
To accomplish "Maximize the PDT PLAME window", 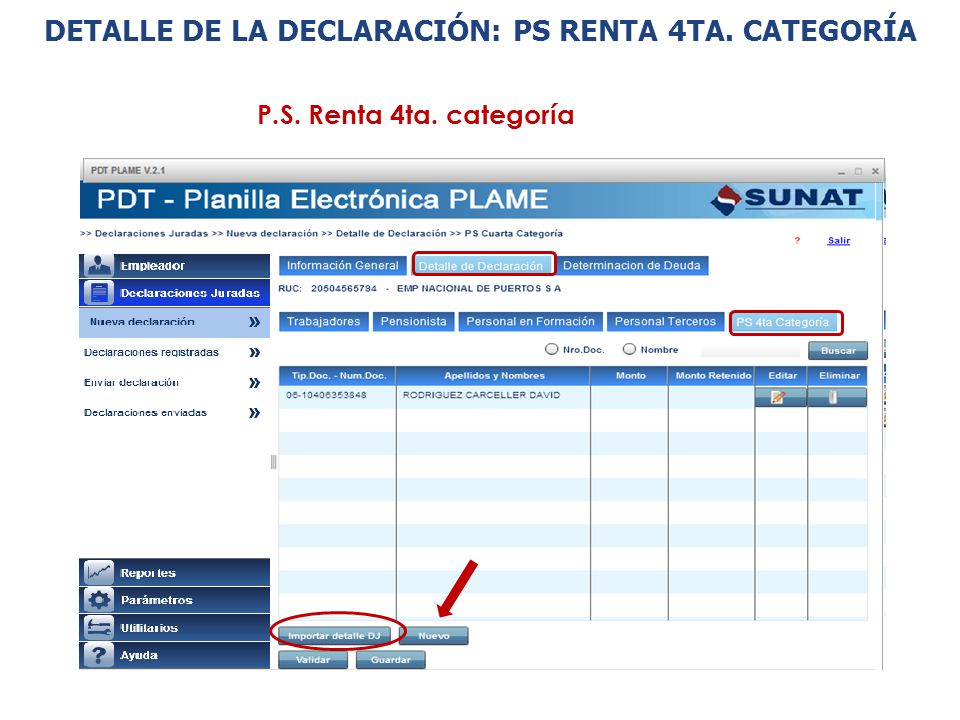I will 858,171.
